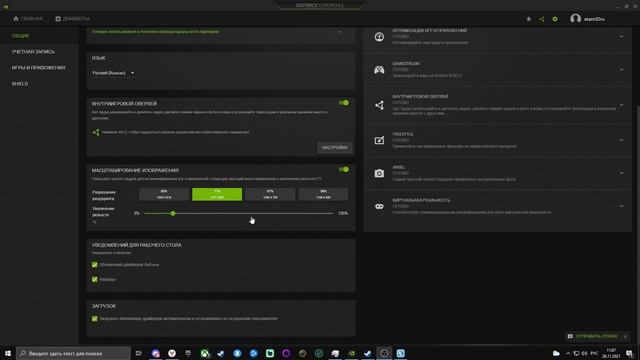
Task: Open the GeForce Experience taskbar icon
Action: point(351,353)
